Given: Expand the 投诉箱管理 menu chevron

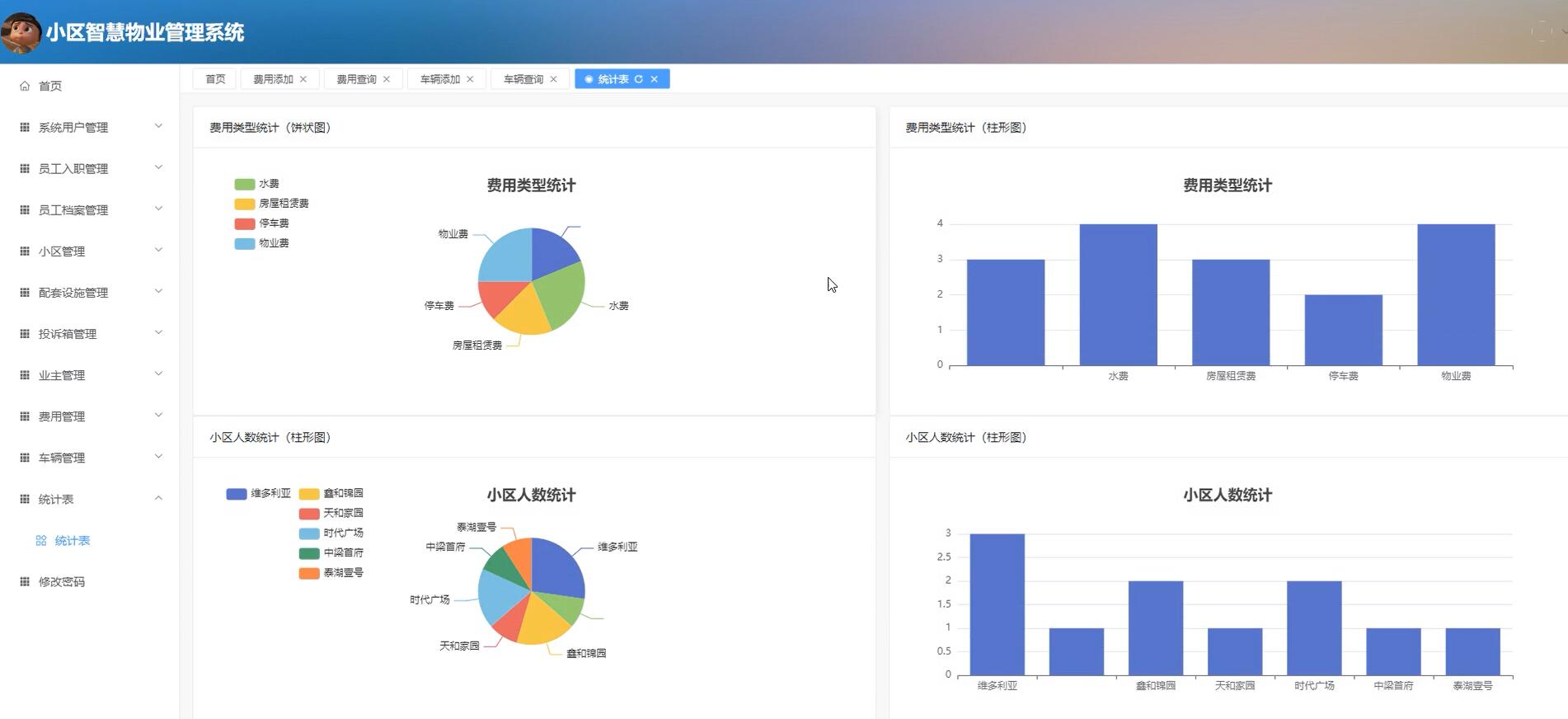Looking at the screenshot, I should click(158, 332).
